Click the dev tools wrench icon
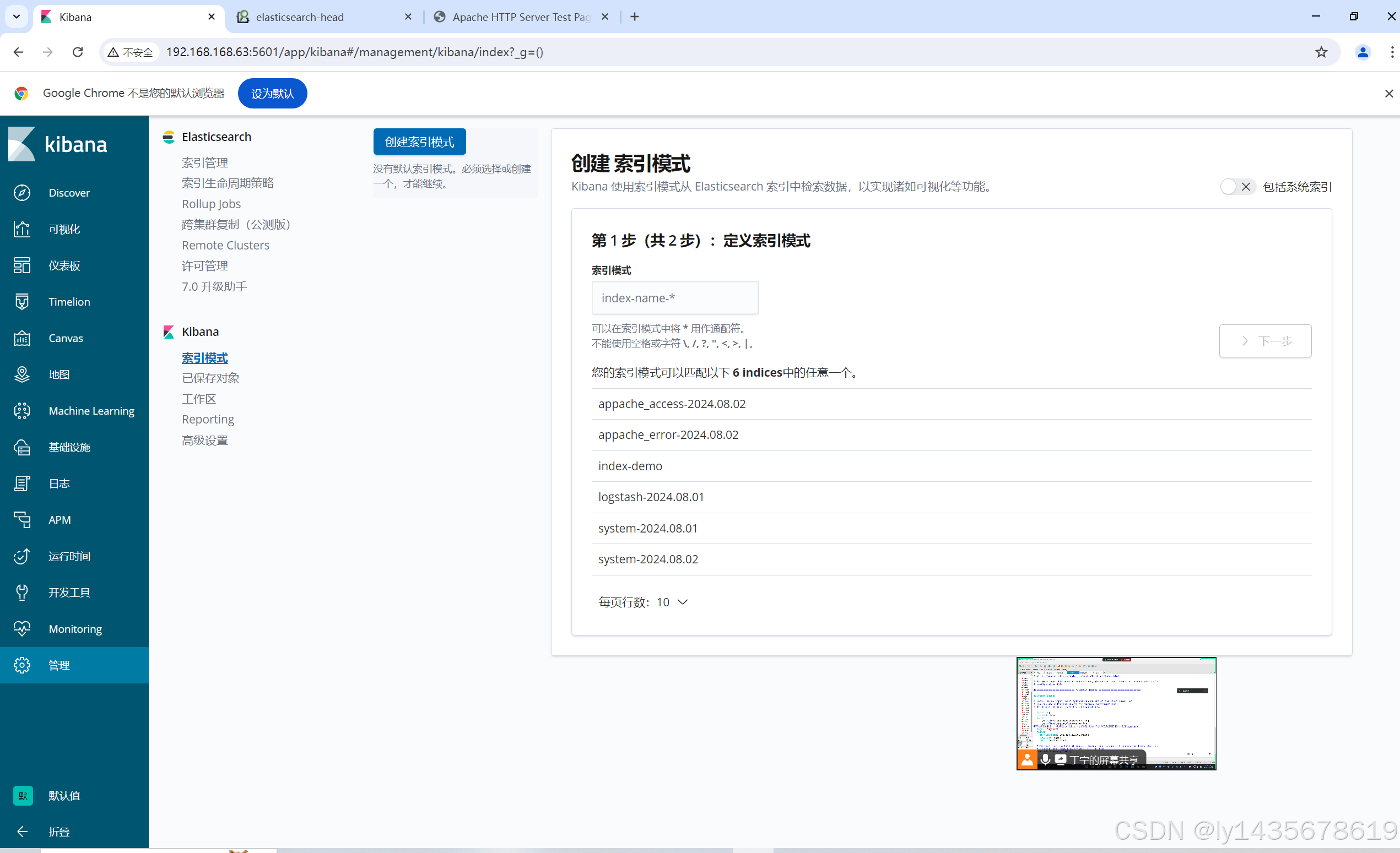The image size is (1400, 853). tap(21, 593)
